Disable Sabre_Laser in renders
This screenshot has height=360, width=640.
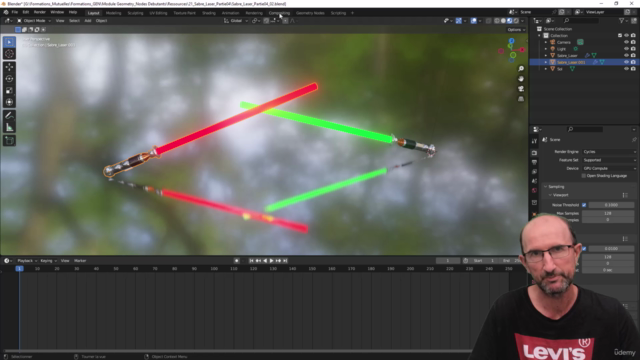(633, 56)
